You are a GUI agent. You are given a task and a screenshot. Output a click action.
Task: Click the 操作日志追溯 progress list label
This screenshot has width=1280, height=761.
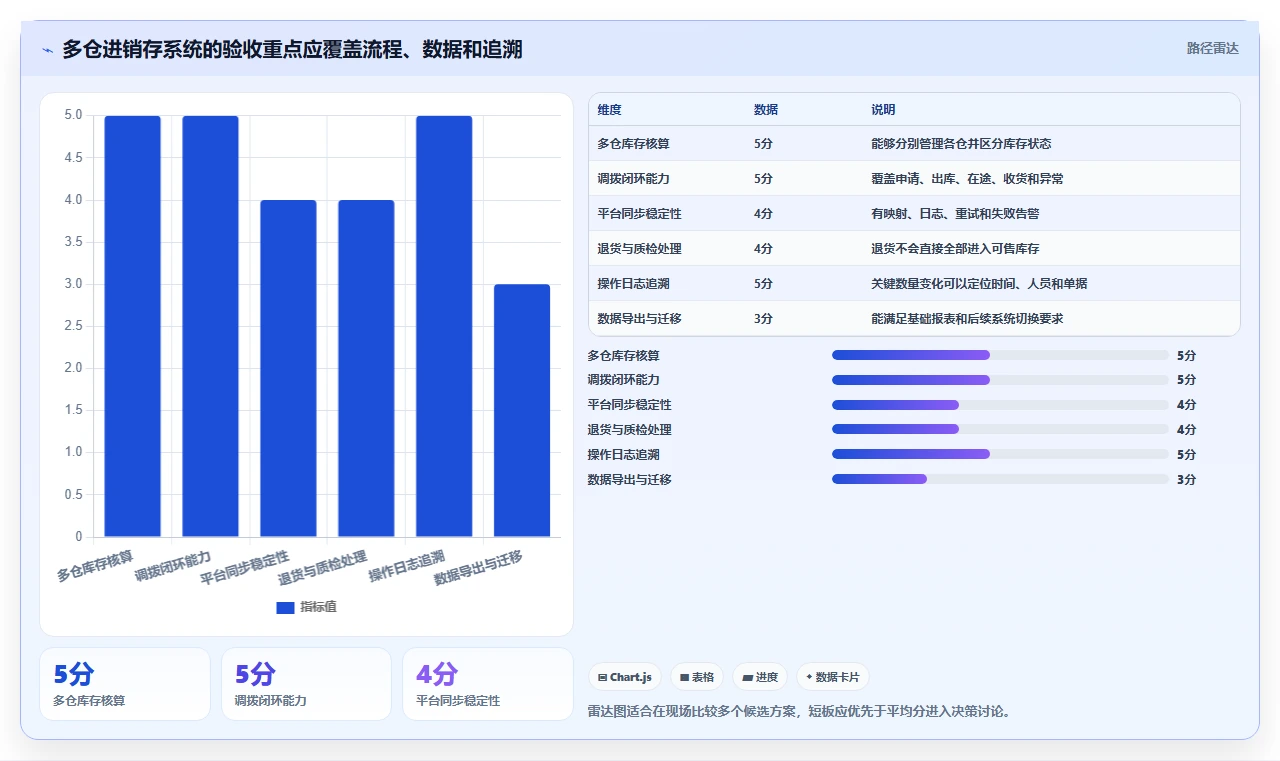[624, 454]
